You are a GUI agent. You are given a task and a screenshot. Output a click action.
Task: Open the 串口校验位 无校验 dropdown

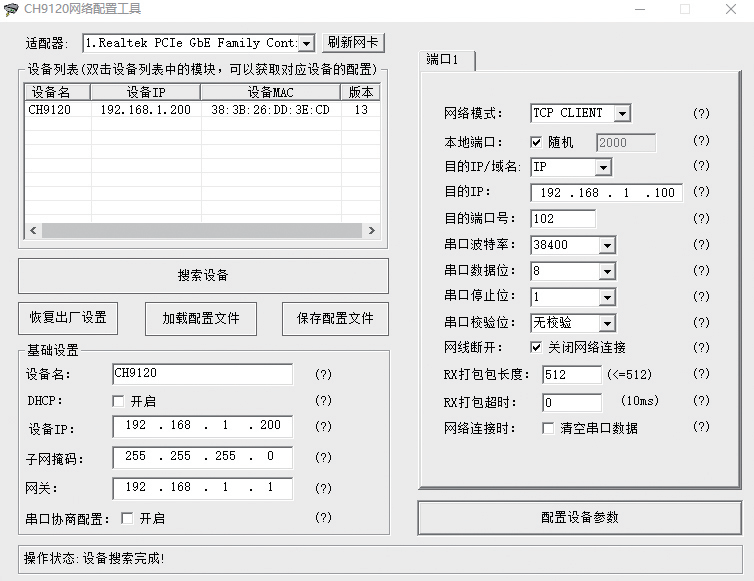point(573,323)
